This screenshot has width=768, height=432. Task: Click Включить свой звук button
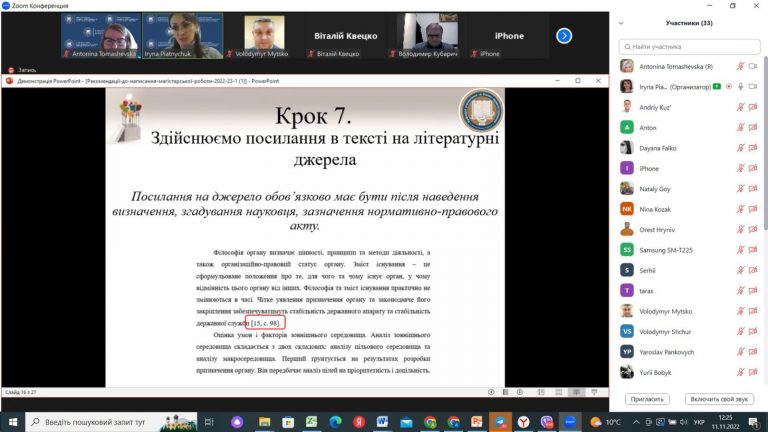pos(719,399)
